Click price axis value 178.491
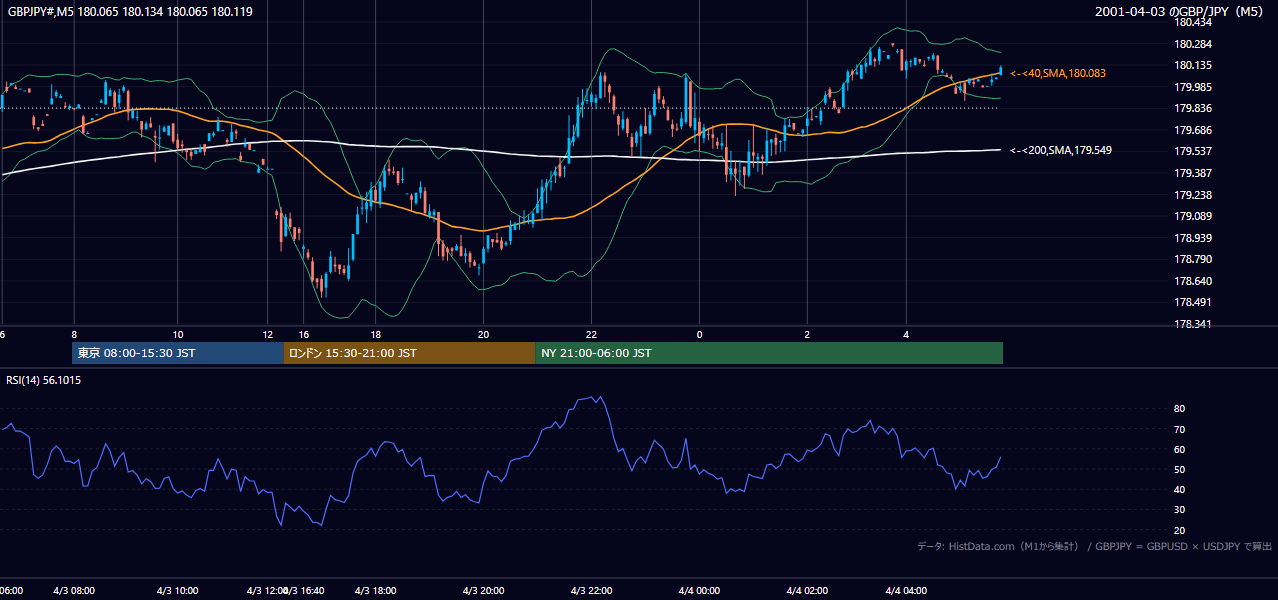Viewport: 1278px width, 600px height. 1194,302
